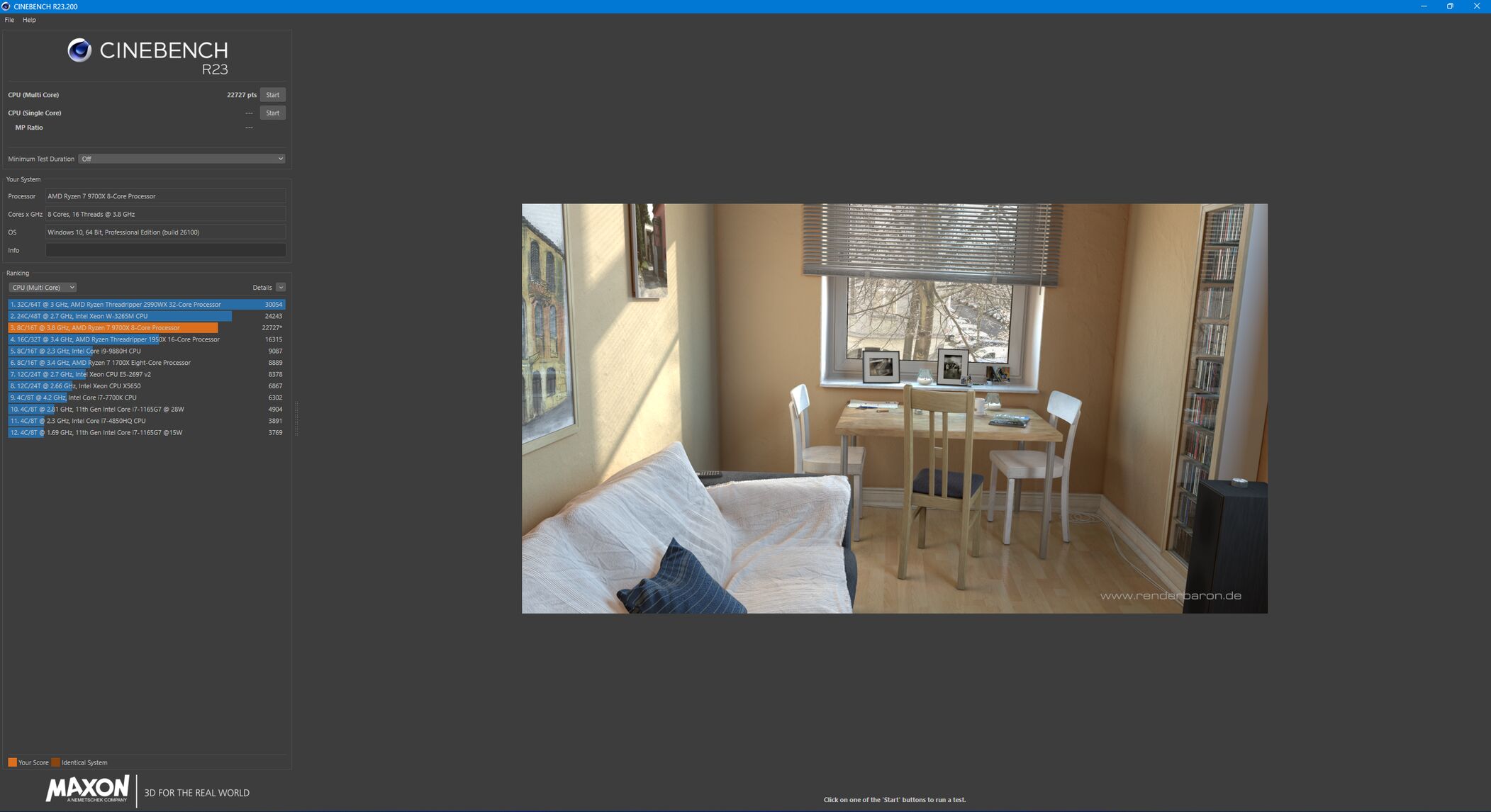Open the File menu
Screen dimensions: 1491x812
tap(9, 20)
